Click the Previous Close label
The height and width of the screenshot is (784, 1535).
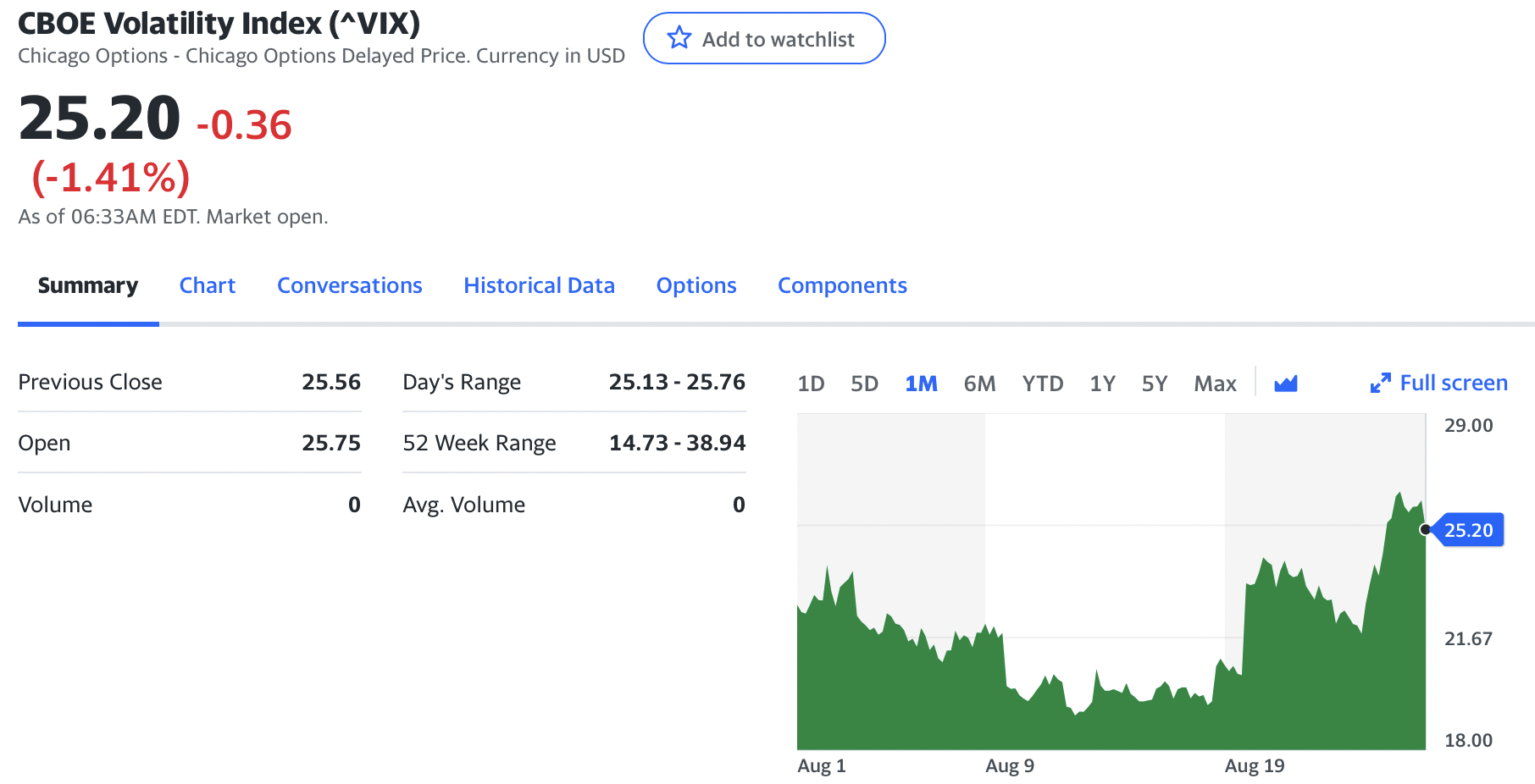pos(90,382)
